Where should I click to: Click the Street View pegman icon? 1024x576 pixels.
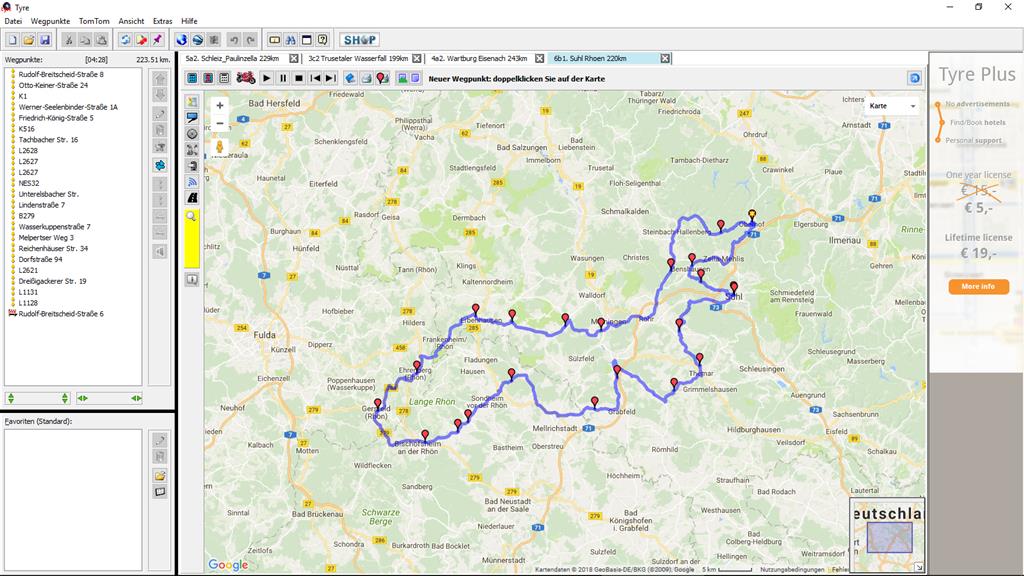220,146
